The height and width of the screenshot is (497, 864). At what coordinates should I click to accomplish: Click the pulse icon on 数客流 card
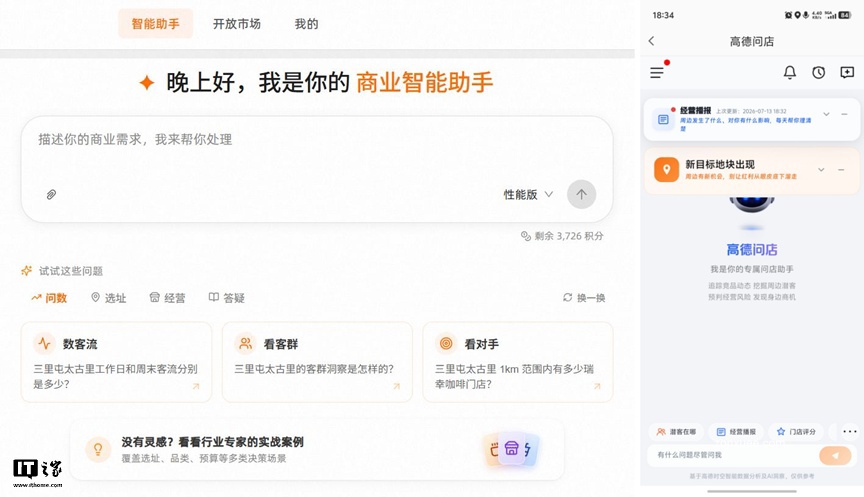pos(44,344)
